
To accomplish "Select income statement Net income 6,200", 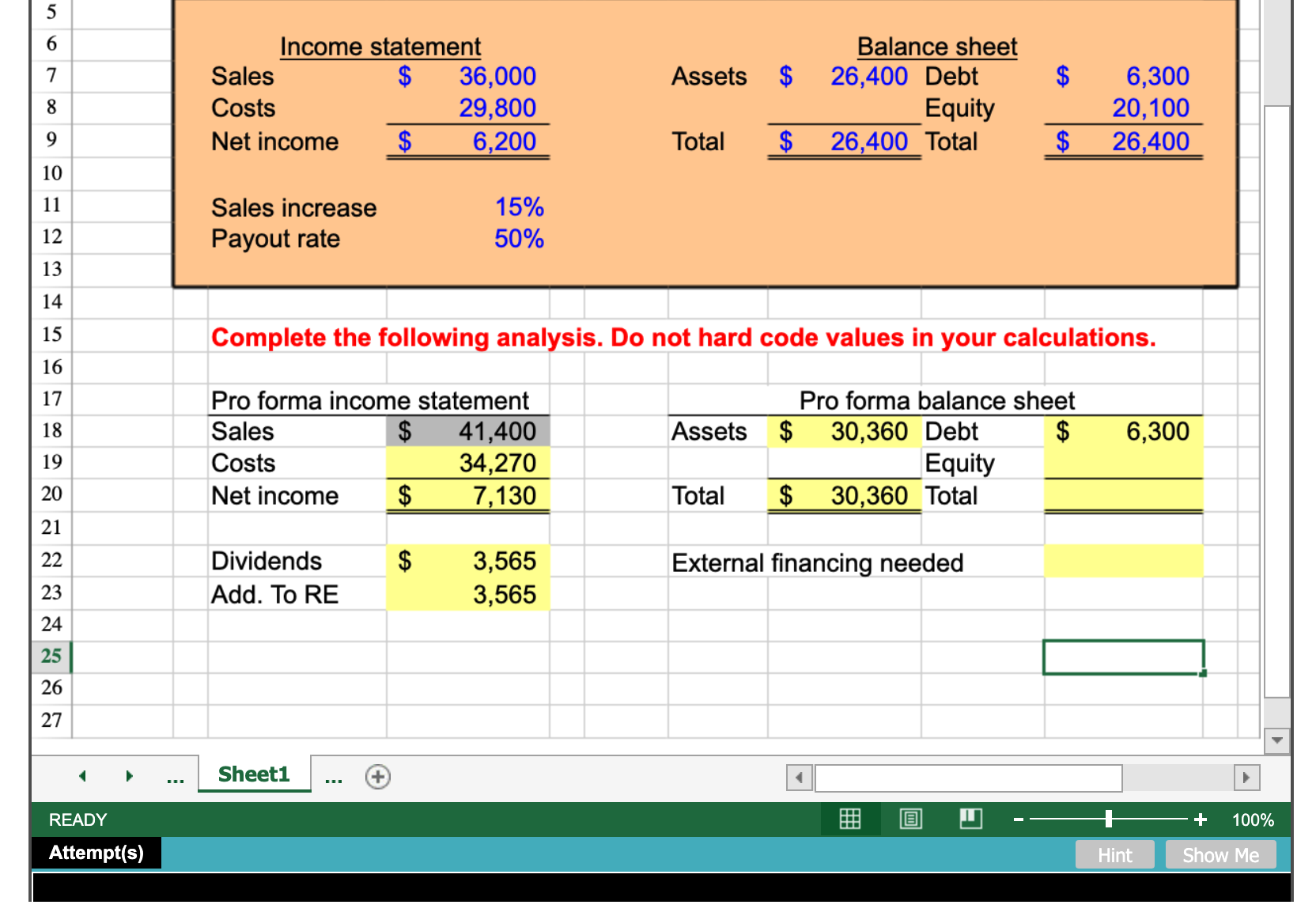I will click(467, 141).
